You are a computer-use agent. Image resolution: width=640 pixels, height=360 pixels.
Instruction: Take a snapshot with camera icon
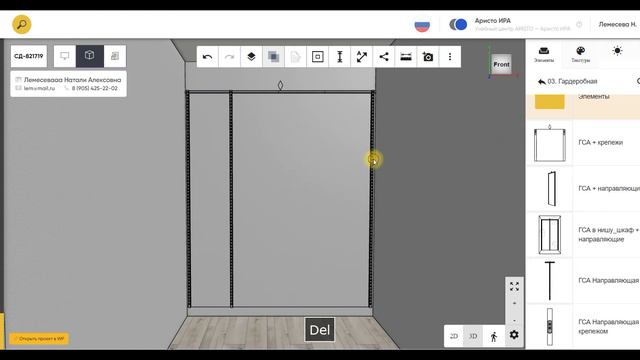tap(428, 57)
